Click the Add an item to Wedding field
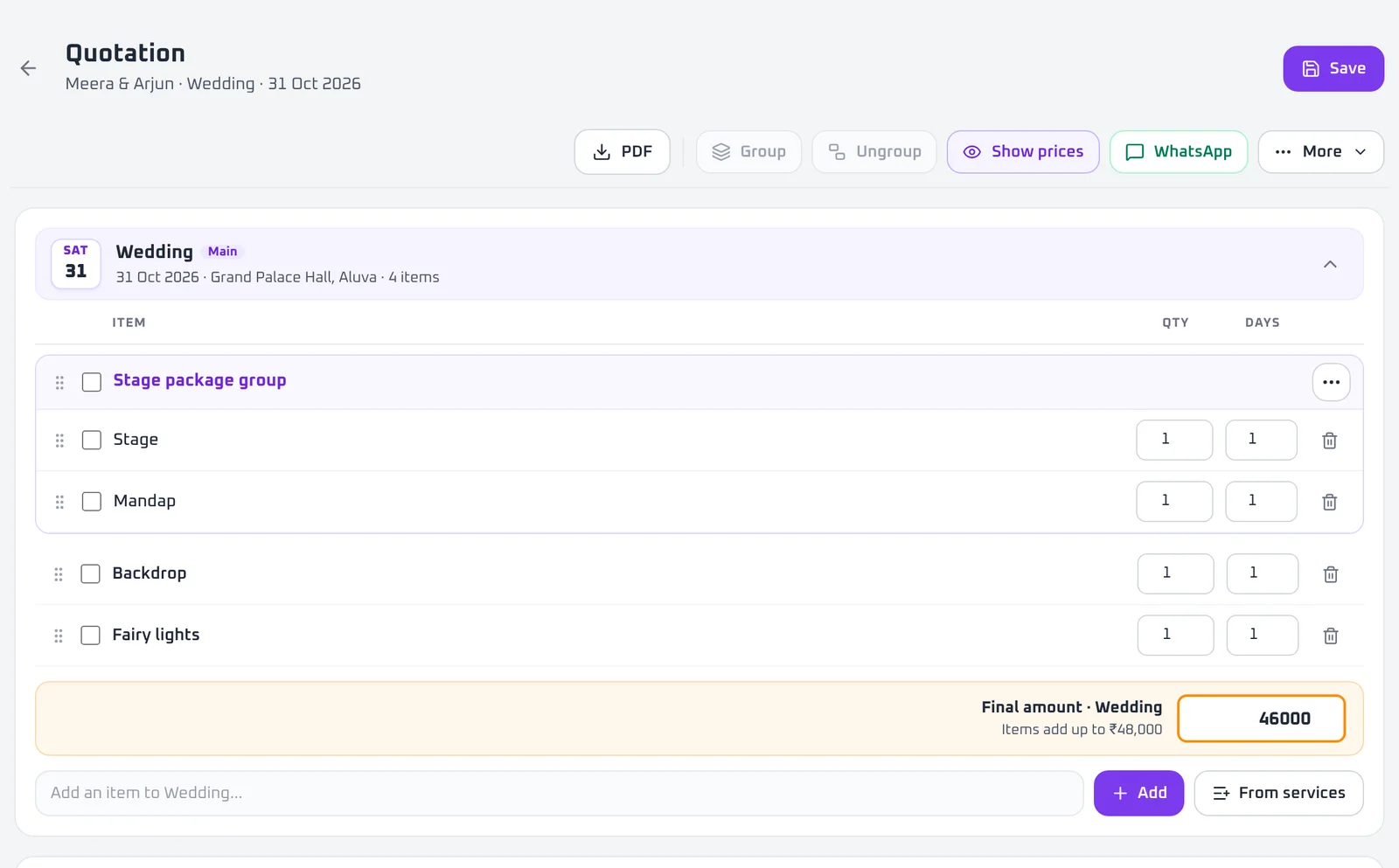1399x868 pixels. (x=560, y=793)
